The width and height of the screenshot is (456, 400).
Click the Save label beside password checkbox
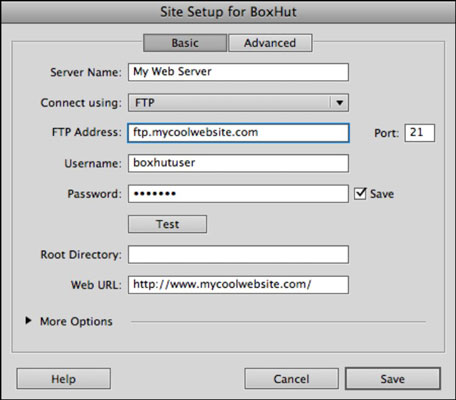(382, 194)
